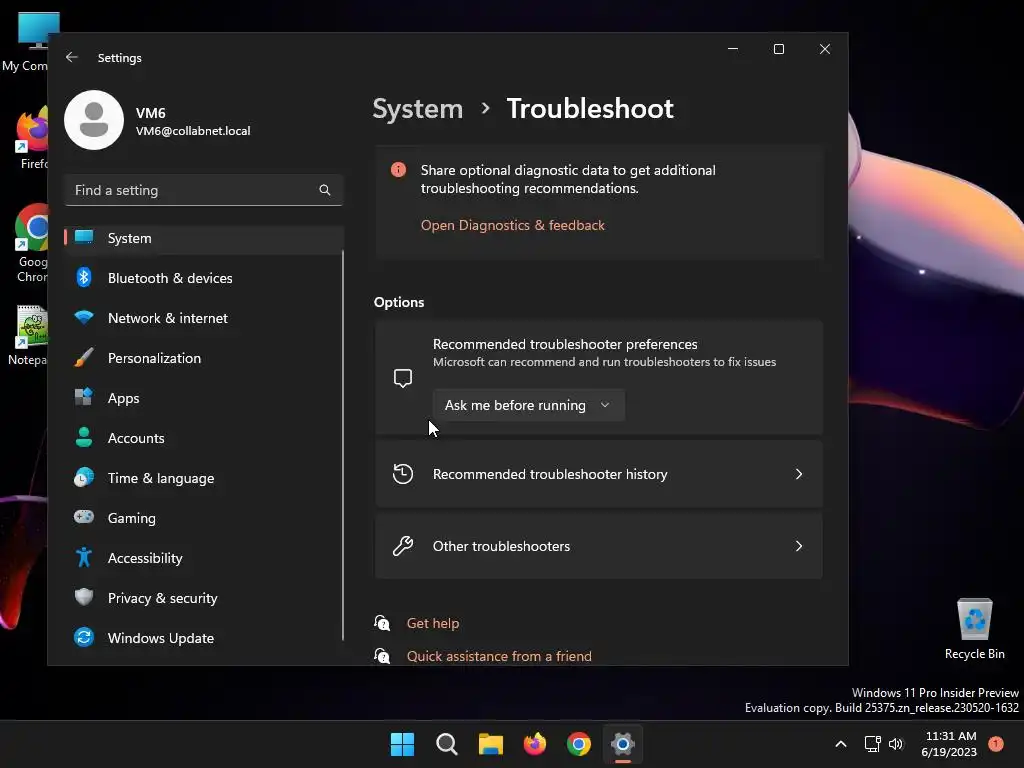Open Privacy & security settings
Viewport: 1024px width, 768px height.
click(x=204, y=598)
